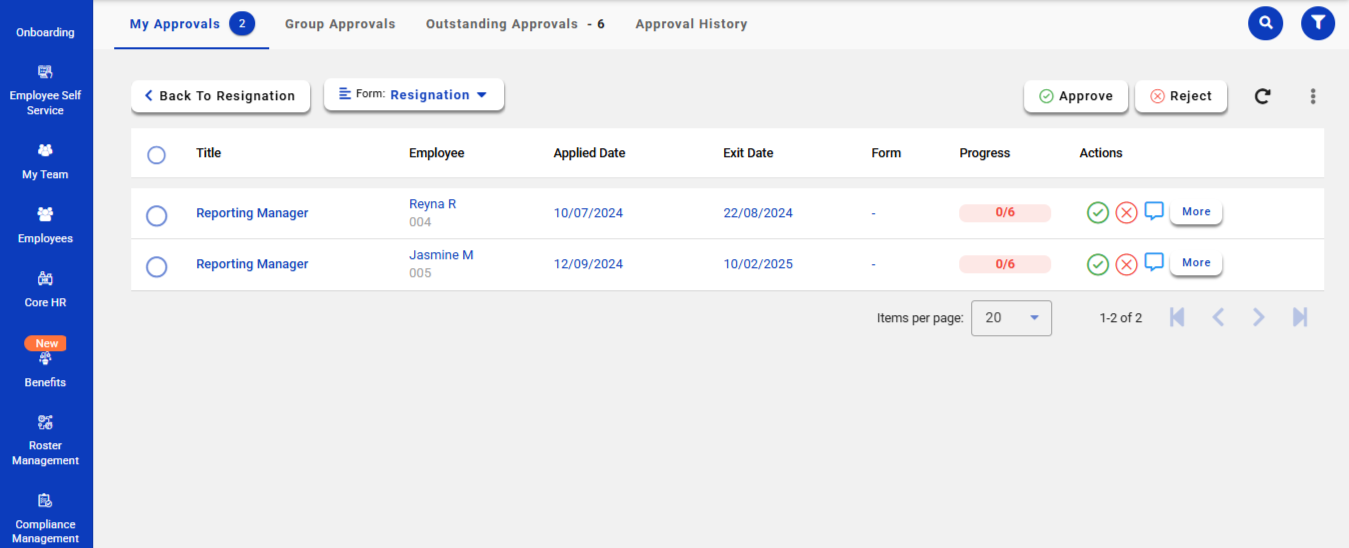
Task: Click the 0/6 progress bar for Reyna R
Action: [x=1005, y=212]
